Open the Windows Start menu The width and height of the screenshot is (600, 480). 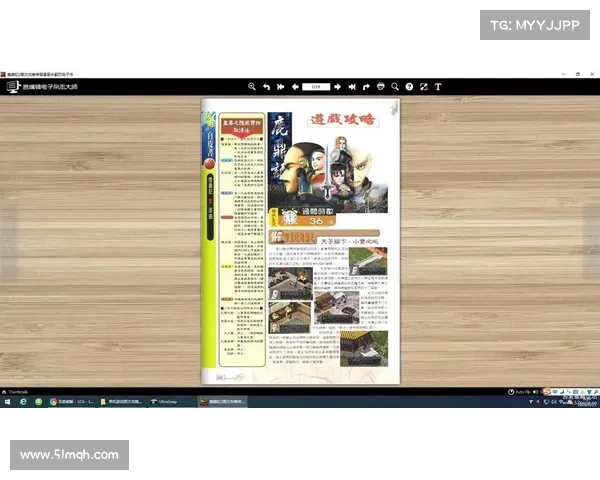point(6,401)
